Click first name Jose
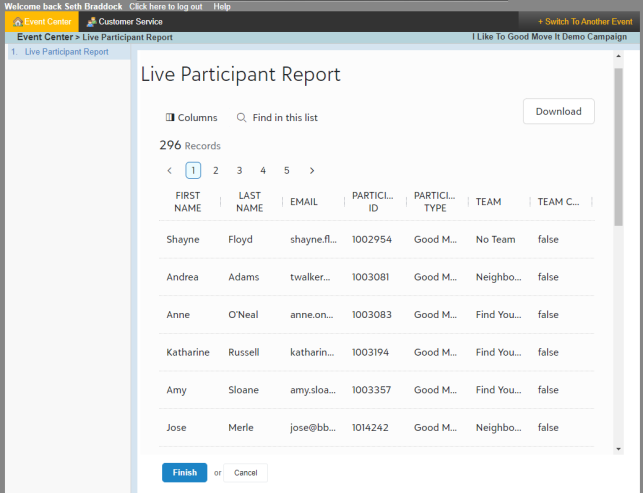 coord(176,428)
